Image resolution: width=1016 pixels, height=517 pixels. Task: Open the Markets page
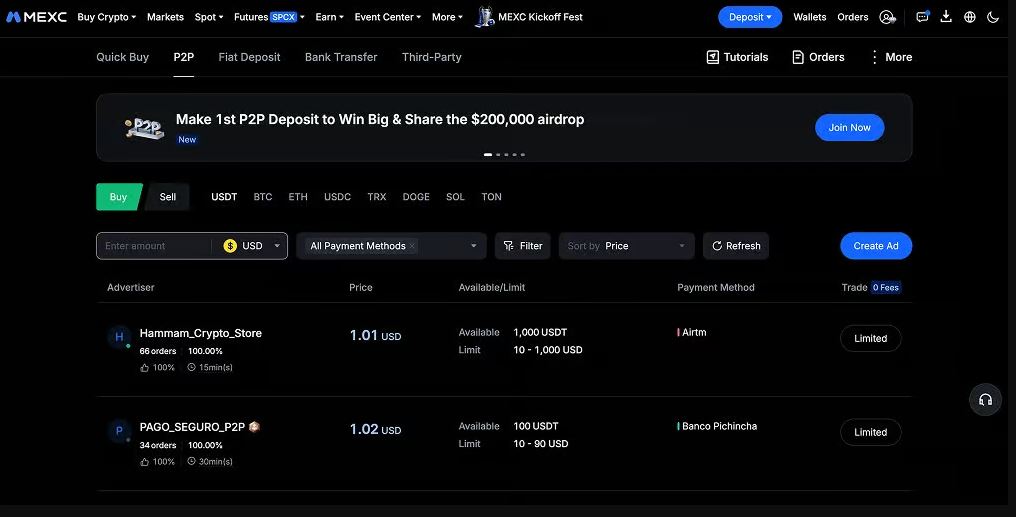(165, 17)
